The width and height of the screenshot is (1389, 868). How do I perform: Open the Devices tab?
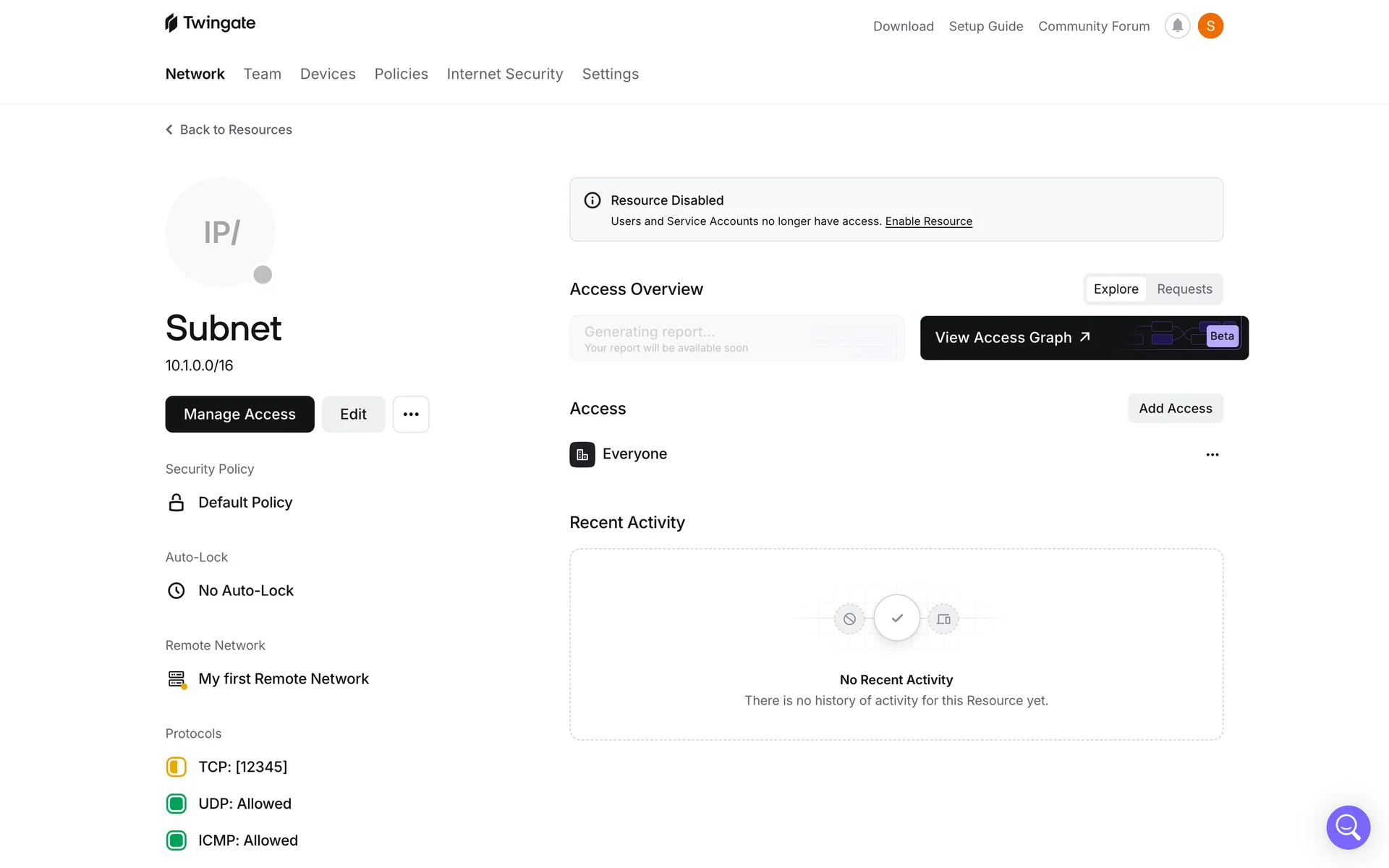[328, 74]
